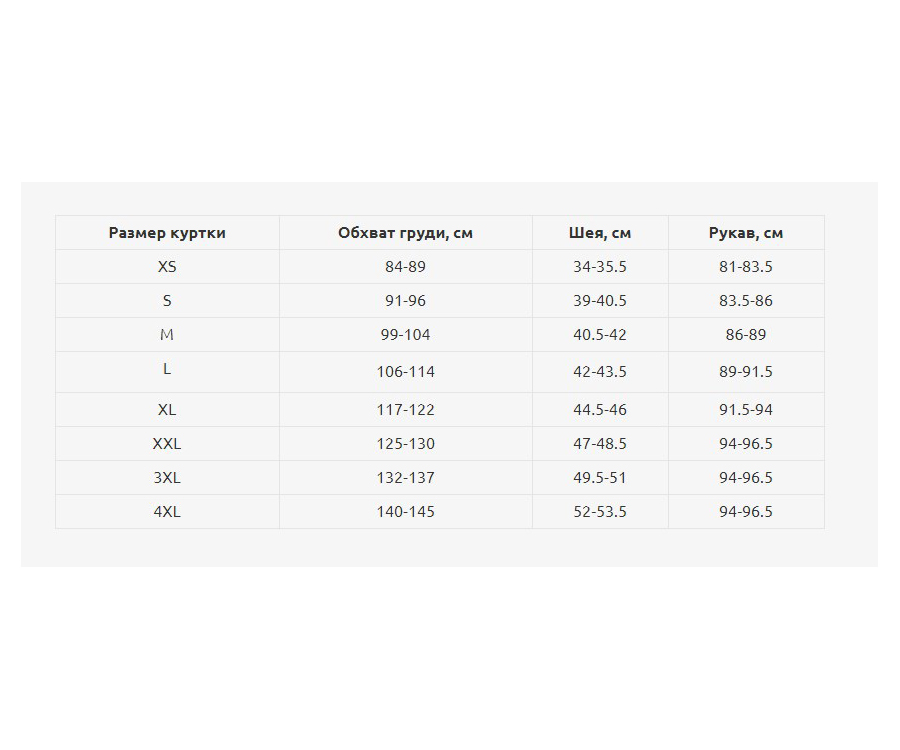Select the L size cell
Image resolution: width=900 pixels, height=750 pixels.
coord(167,369)
